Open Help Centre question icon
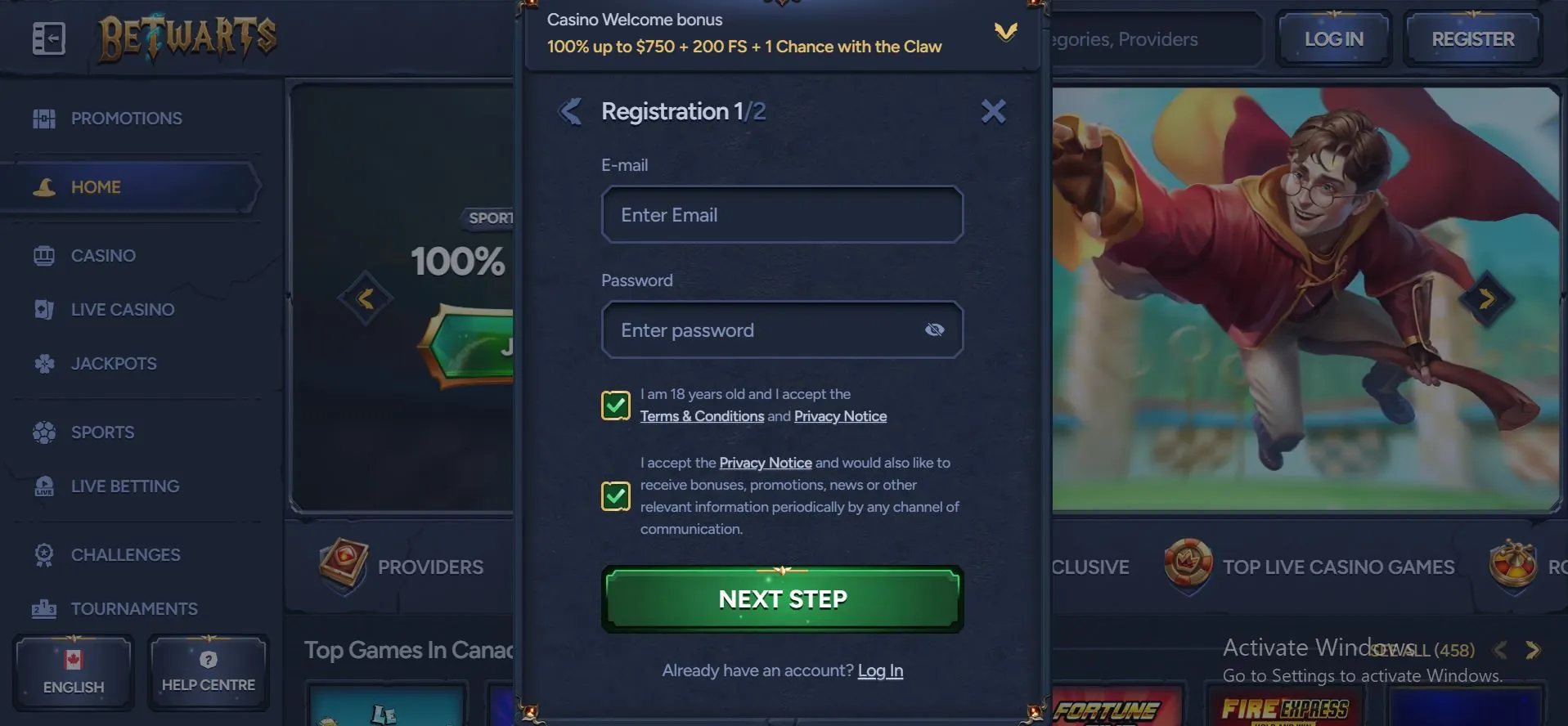 click(x=209, y=659)
